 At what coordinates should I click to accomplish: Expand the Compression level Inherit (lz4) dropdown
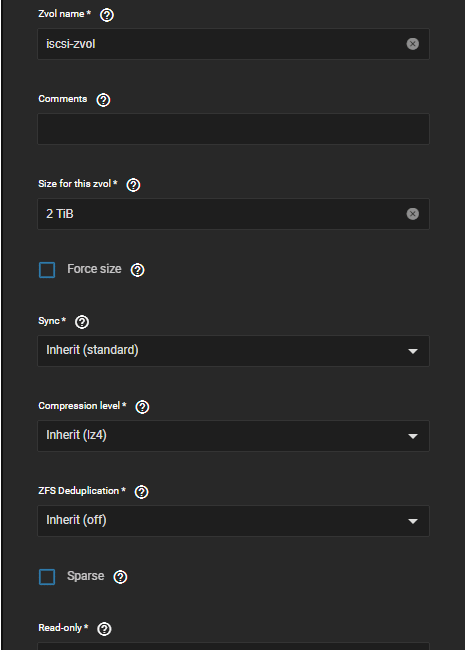(233, 436)
